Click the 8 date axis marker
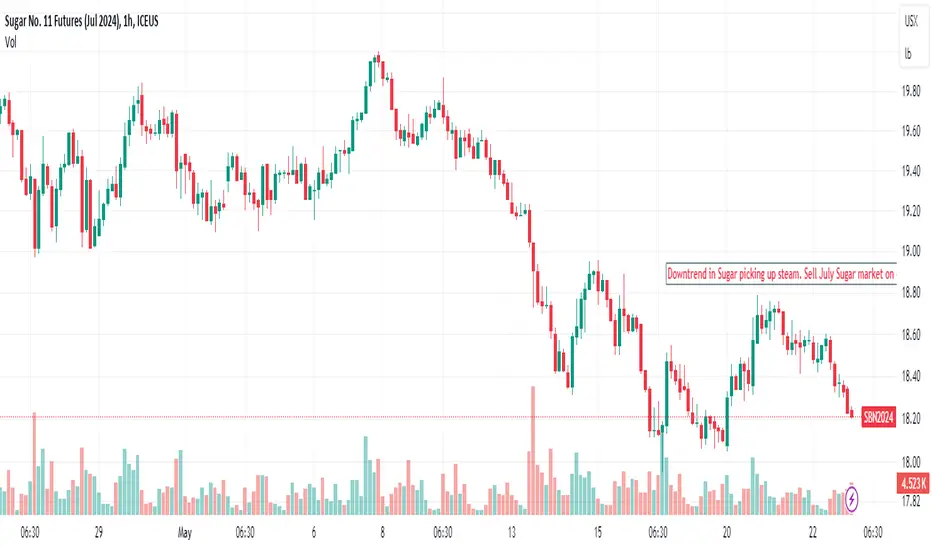This screenshot has height=550, width=932. coord(382,532)
